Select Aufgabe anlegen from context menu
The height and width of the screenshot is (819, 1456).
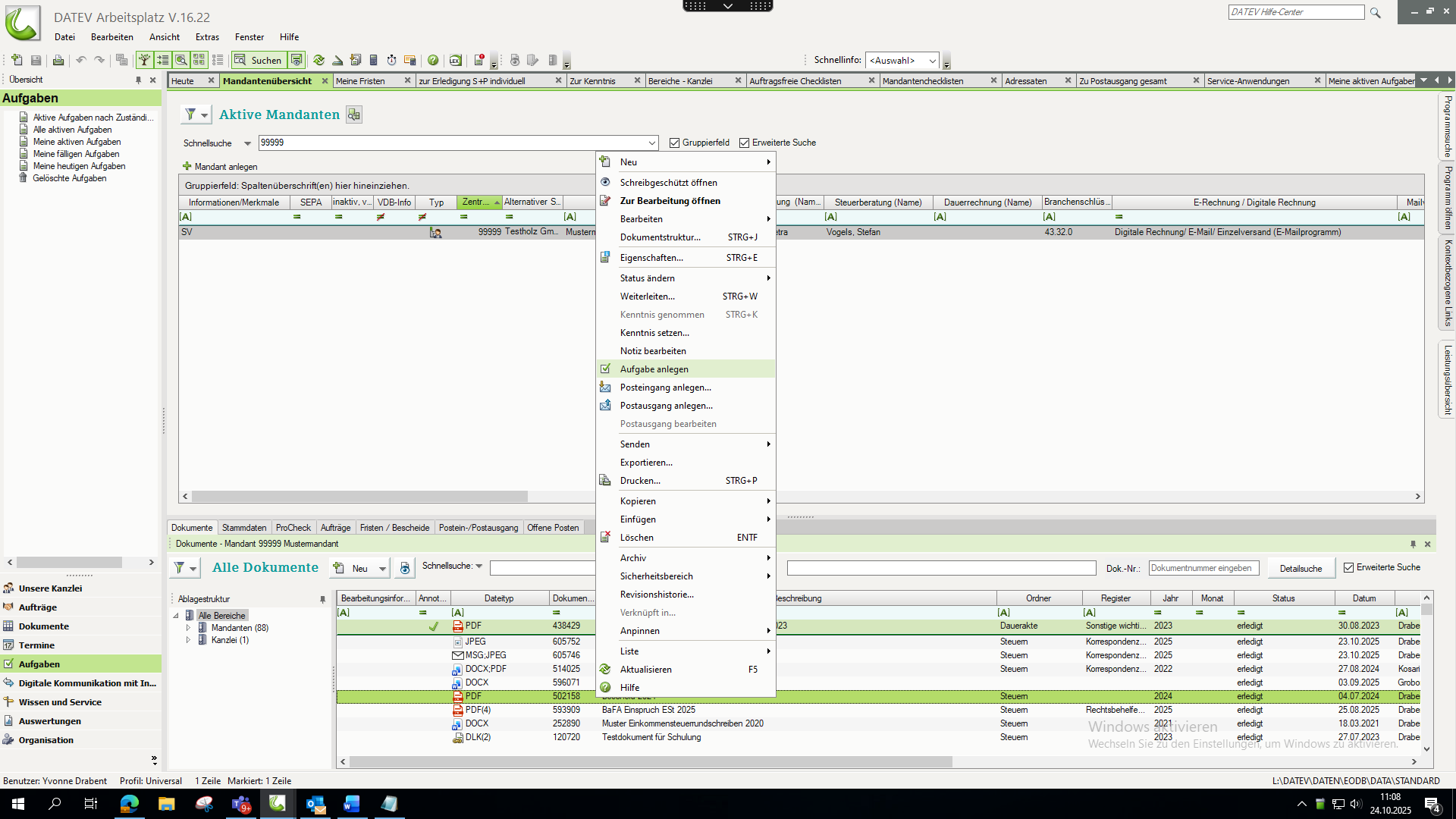point(654,369)
